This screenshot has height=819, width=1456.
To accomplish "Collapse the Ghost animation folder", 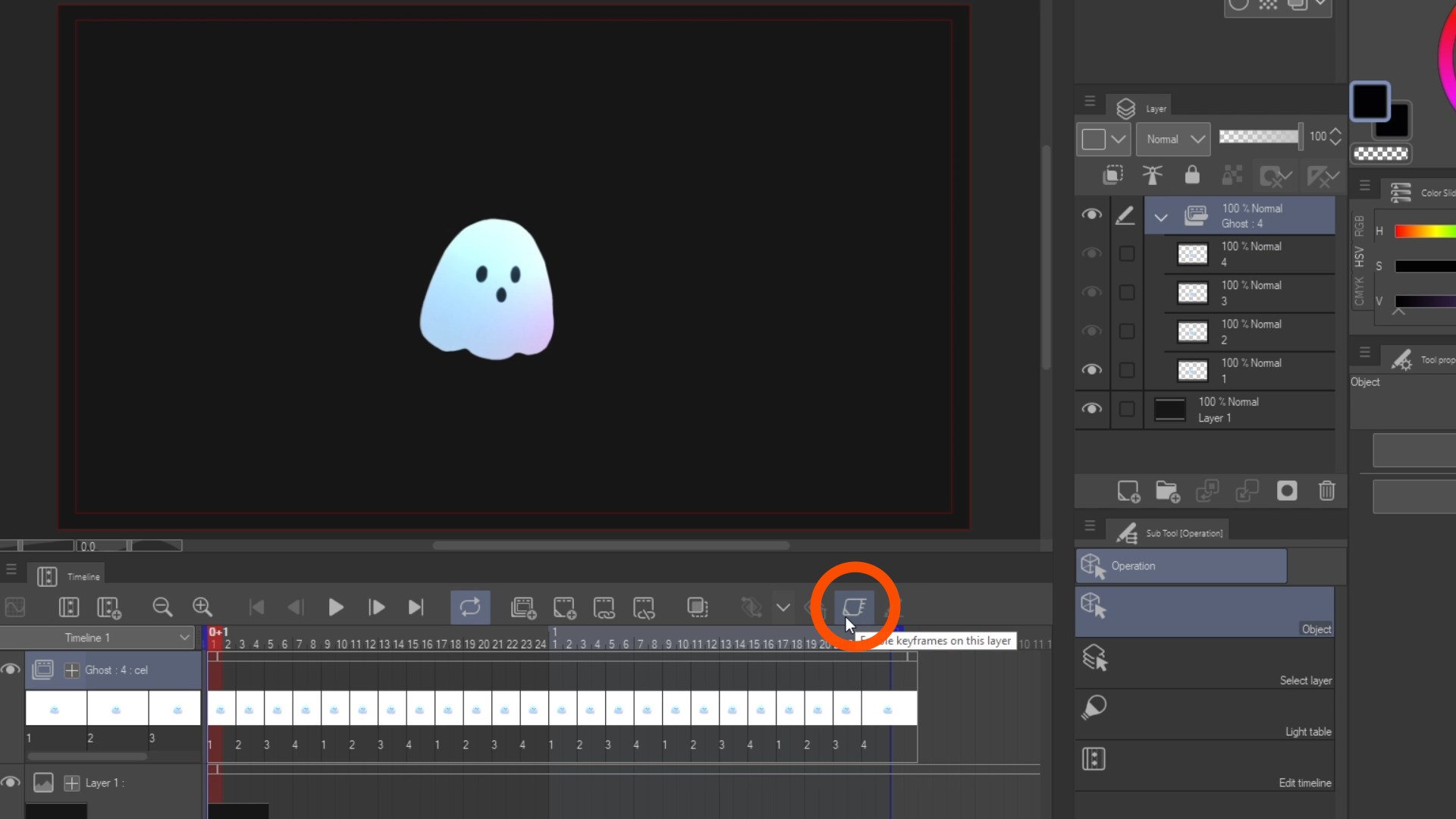I will click(1160, 217).
